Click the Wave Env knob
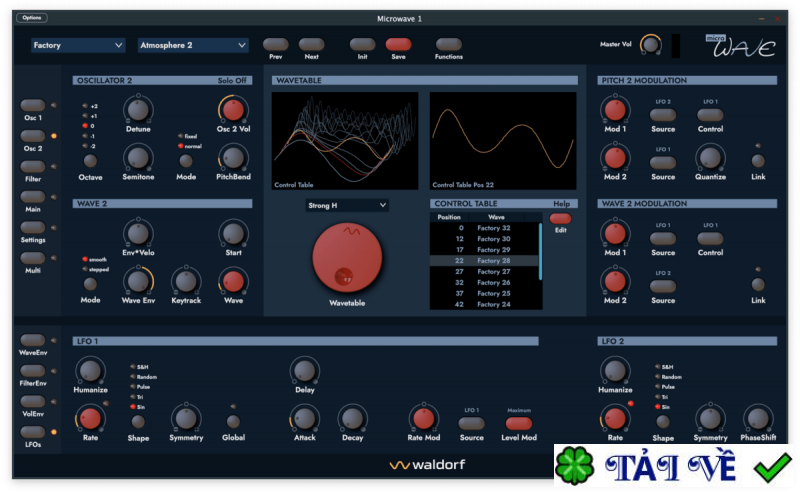 click(x=138, y=281)
